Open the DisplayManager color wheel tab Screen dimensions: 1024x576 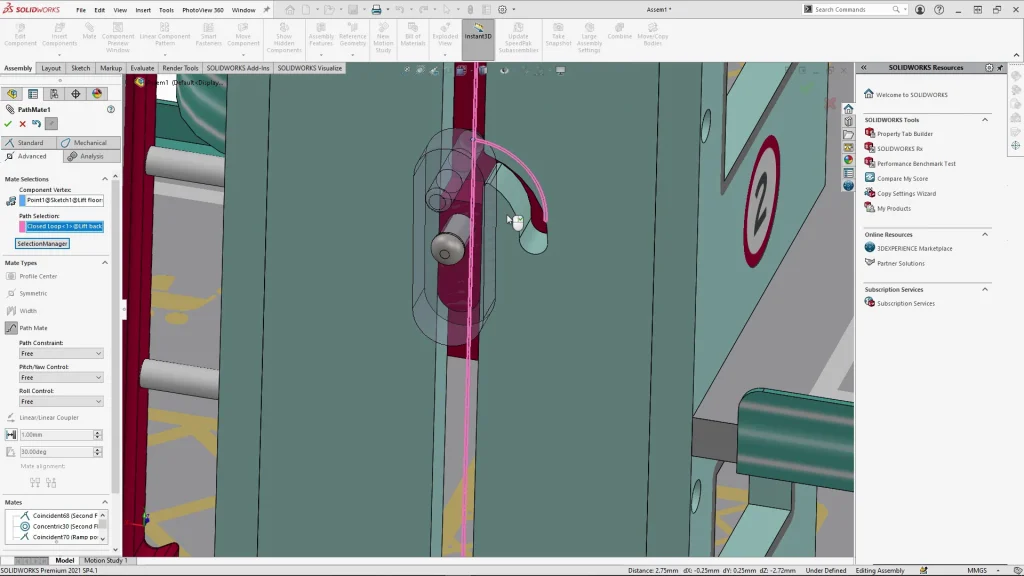pos(97,94)
